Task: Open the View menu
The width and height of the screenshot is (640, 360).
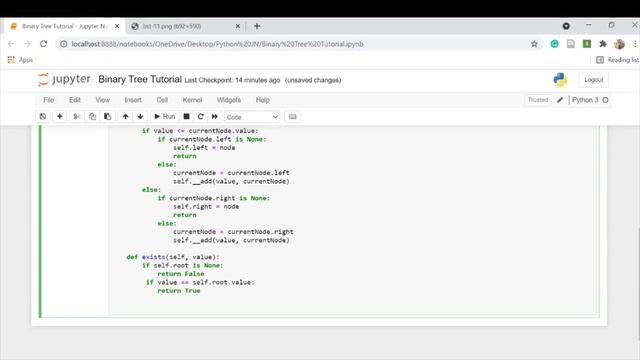Action: click(102, 100)
